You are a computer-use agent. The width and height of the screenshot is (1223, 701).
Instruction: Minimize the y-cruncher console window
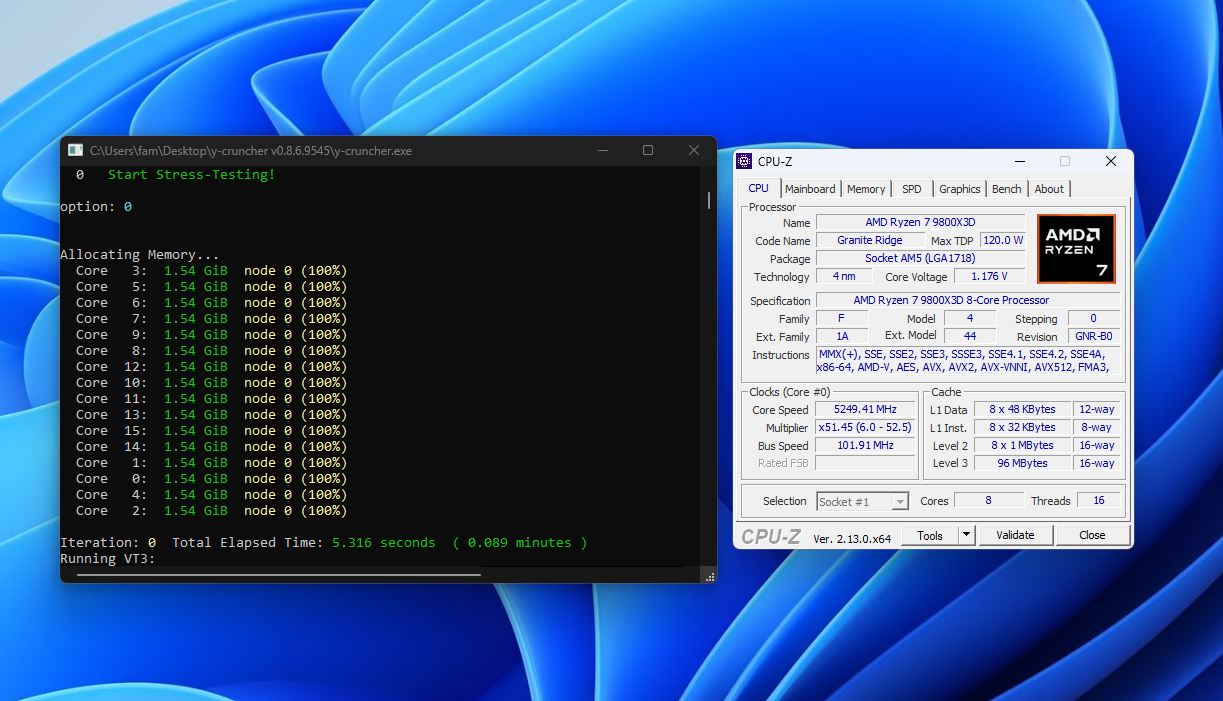tap(603, 150)
